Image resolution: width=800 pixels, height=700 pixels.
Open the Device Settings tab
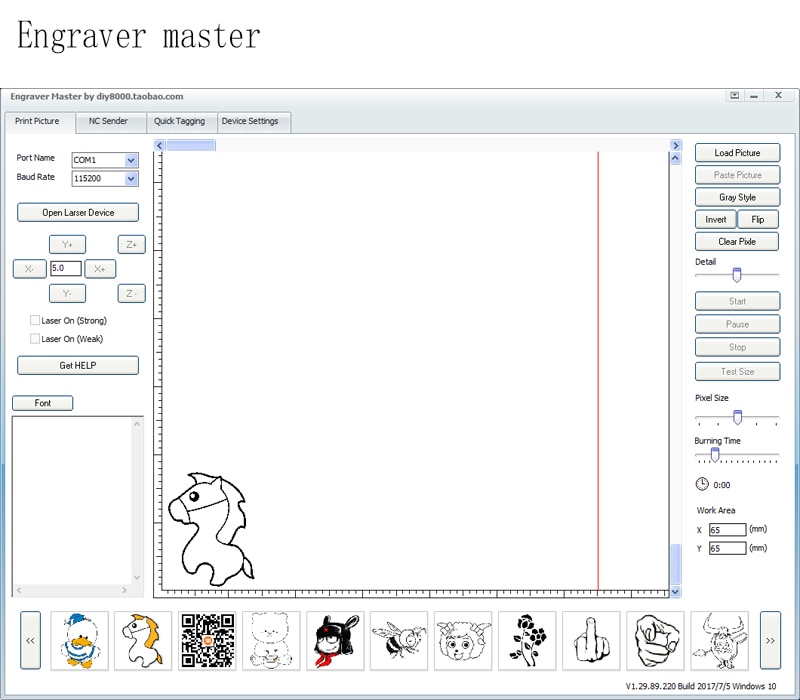click(x=250, y=121)
